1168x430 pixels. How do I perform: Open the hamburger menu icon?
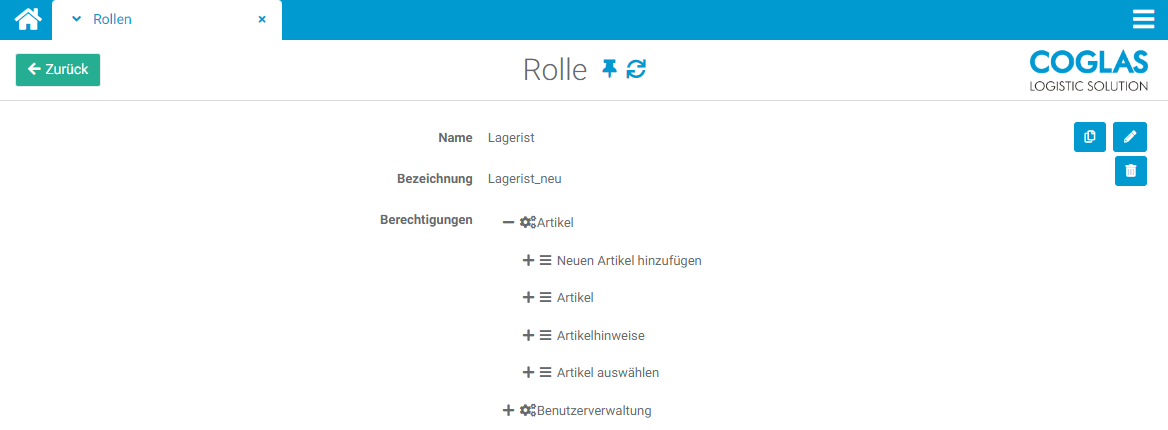pyautogui.click(x=1143, y=20)
